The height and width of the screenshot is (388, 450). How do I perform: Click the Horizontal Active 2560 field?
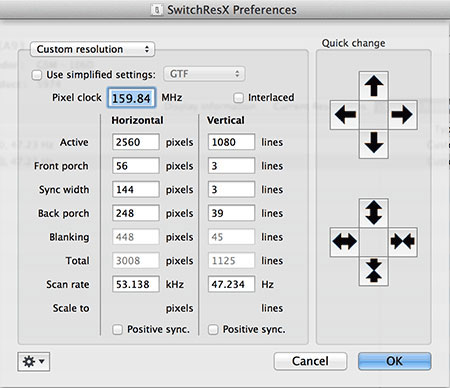[x=136, y=142]
